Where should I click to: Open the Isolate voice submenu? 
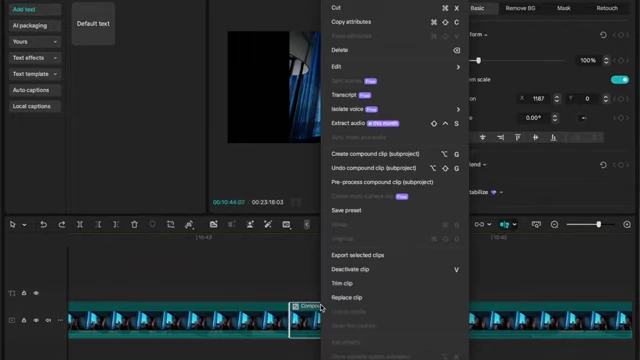[x=395, y=109]
